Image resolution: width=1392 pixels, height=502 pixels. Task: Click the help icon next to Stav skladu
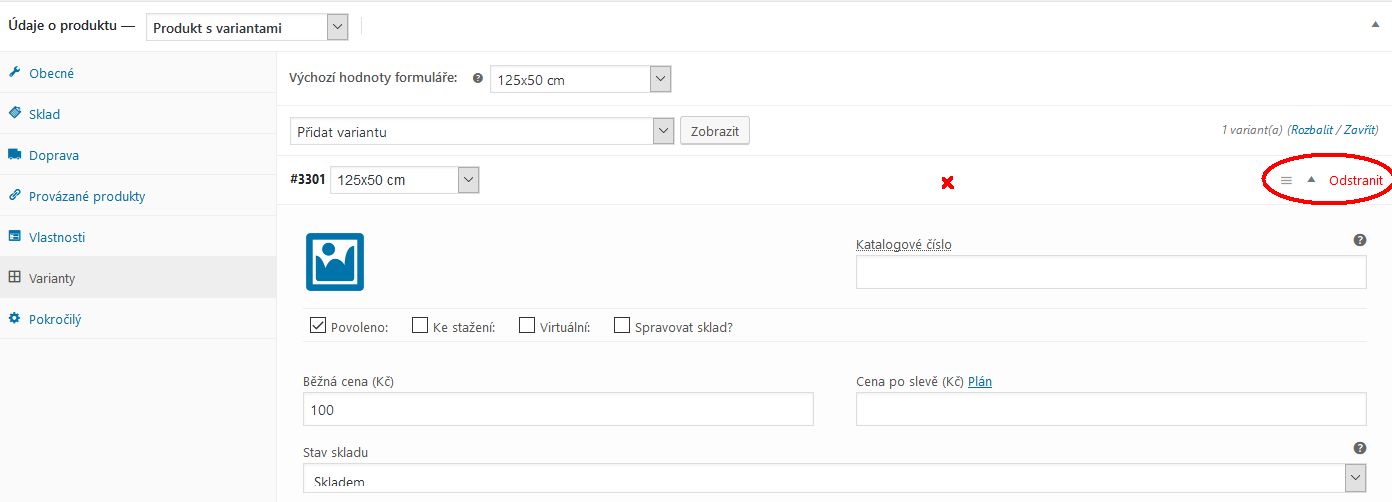[1359, 448]
